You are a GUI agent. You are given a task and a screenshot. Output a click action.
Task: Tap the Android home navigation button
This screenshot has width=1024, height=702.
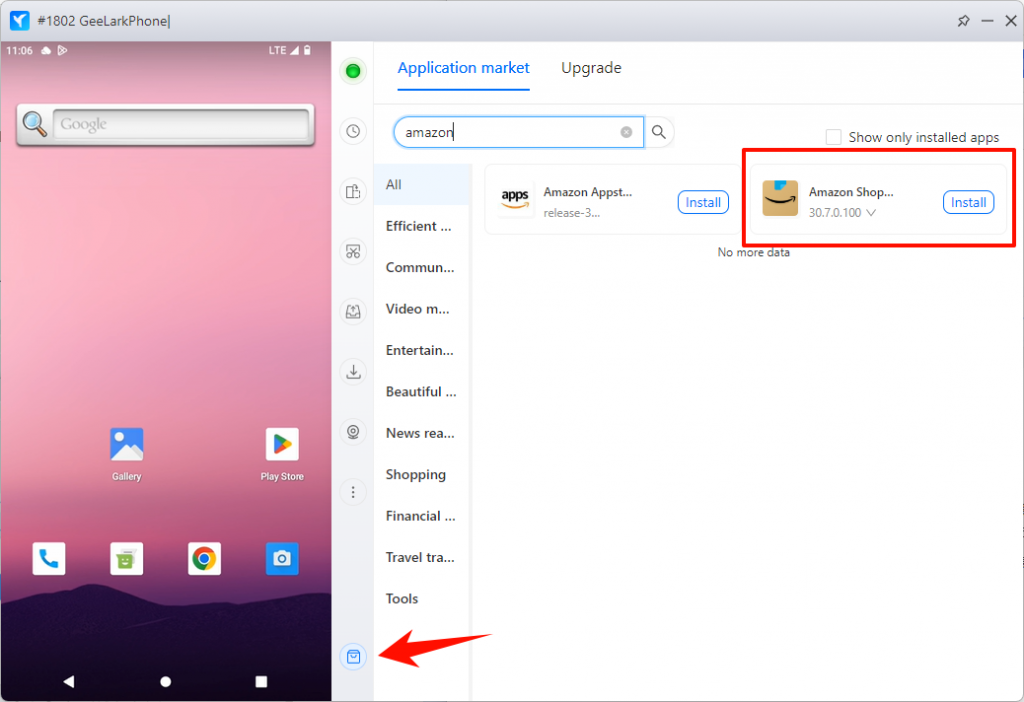pyautogui.click(x=166, y=682)
